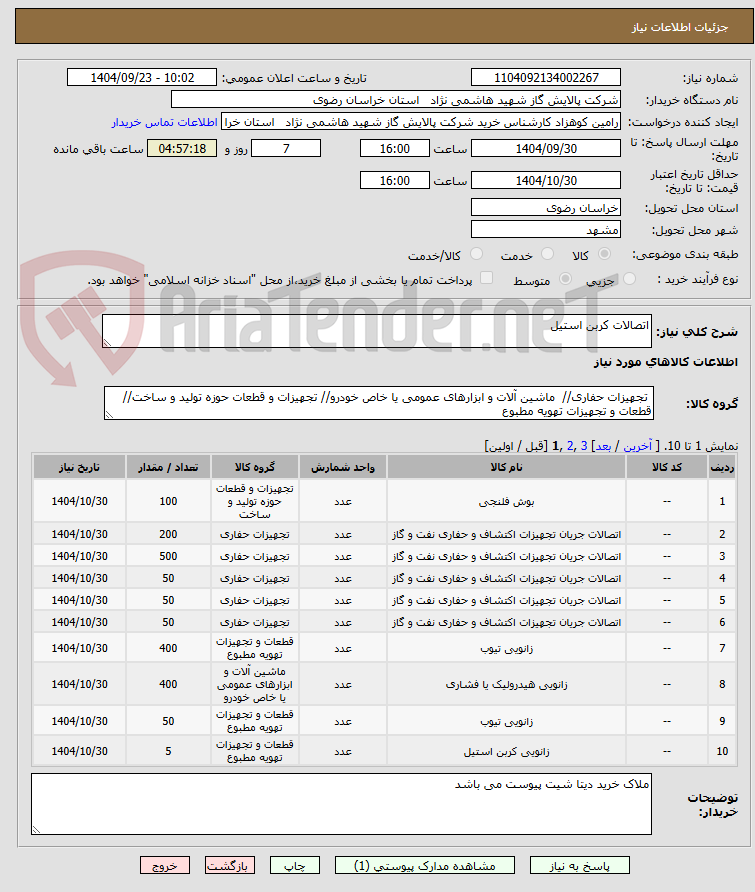Select row 8 زانویی هیدرولیک یا فشاری
Viewport: 755px width, 892px height.
click(506, 684)
